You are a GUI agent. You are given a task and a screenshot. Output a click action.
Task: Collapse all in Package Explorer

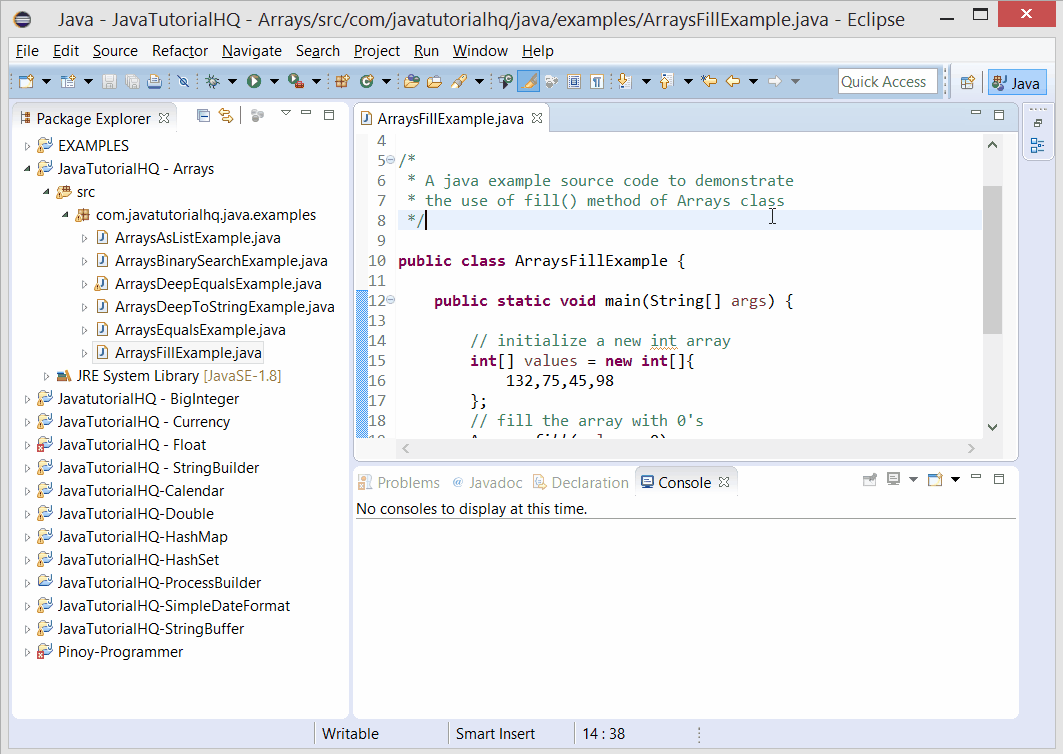pos(204,115)
